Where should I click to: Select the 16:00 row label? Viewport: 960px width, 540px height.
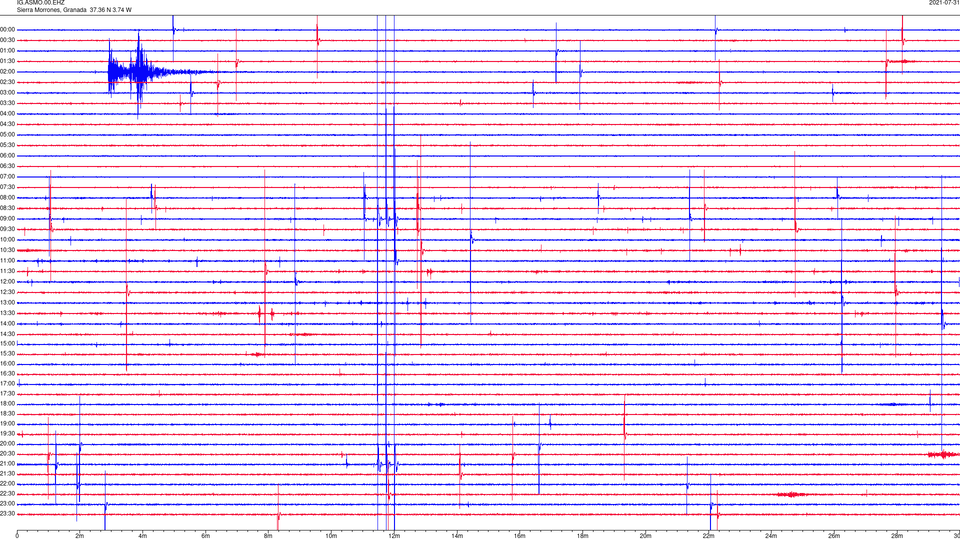click(x=7, y=363)
